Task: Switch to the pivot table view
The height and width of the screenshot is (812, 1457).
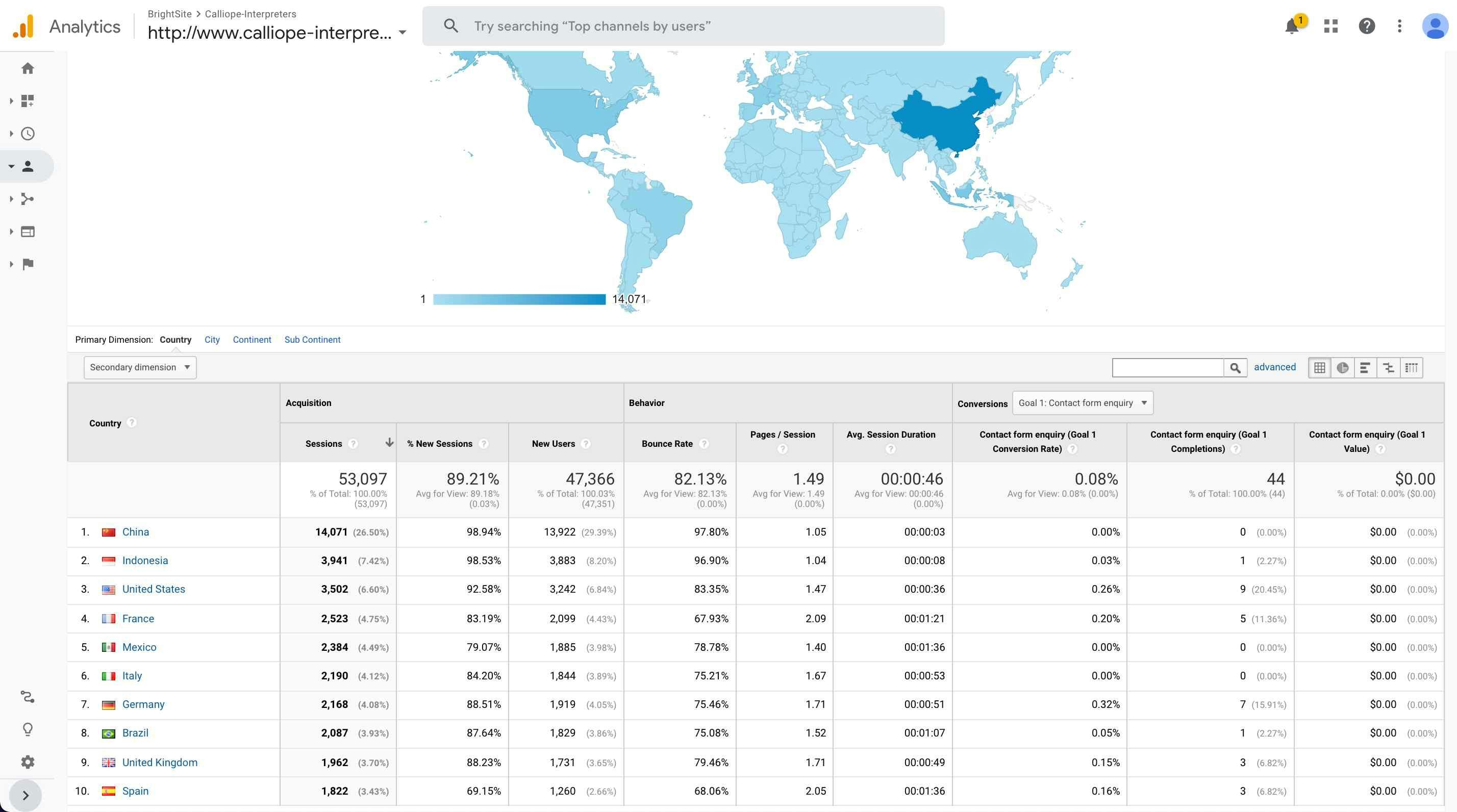Action: (1411, 368)
